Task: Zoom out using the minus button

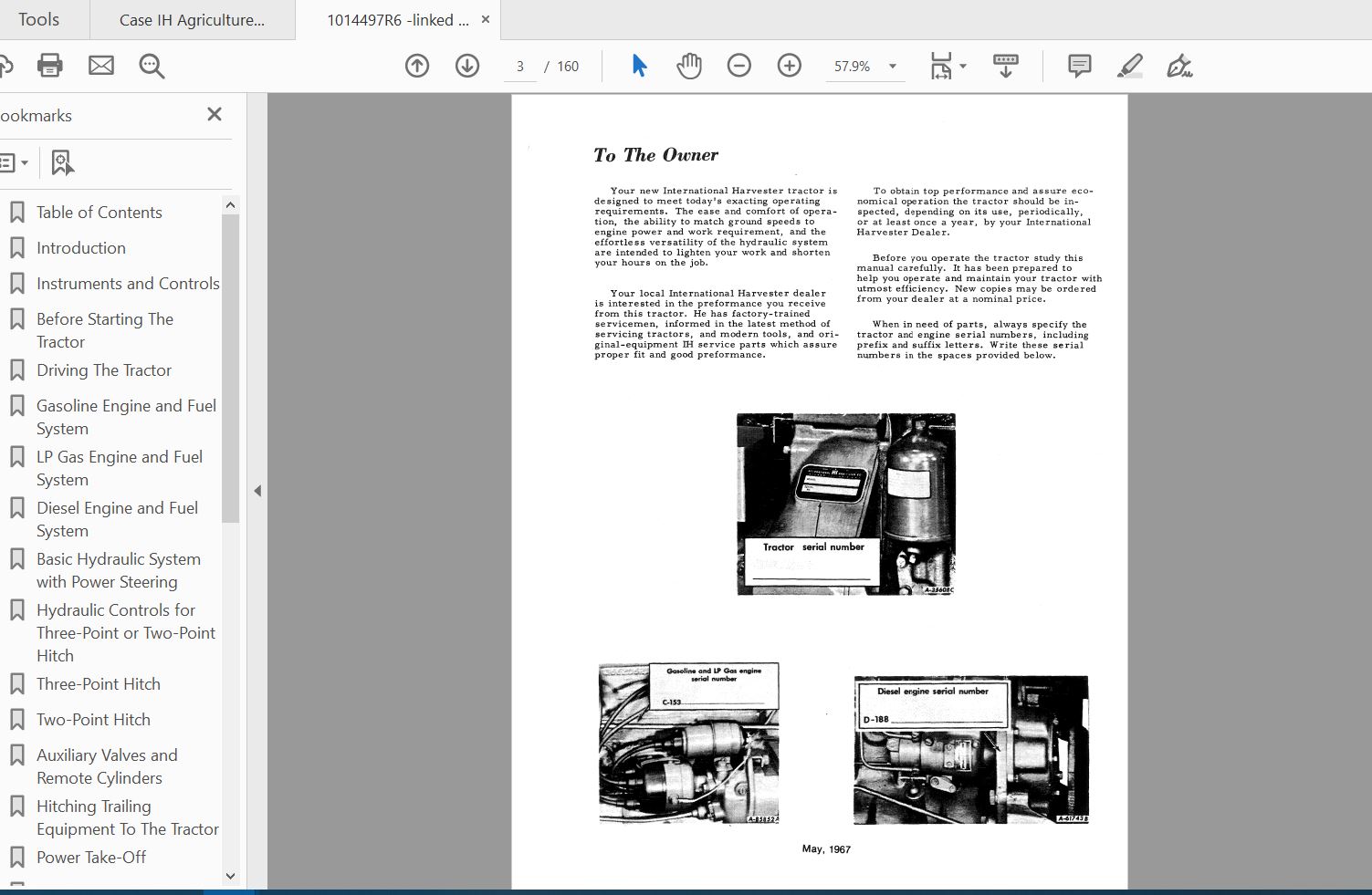Action: pyautogui.click(x=739, y=66)
